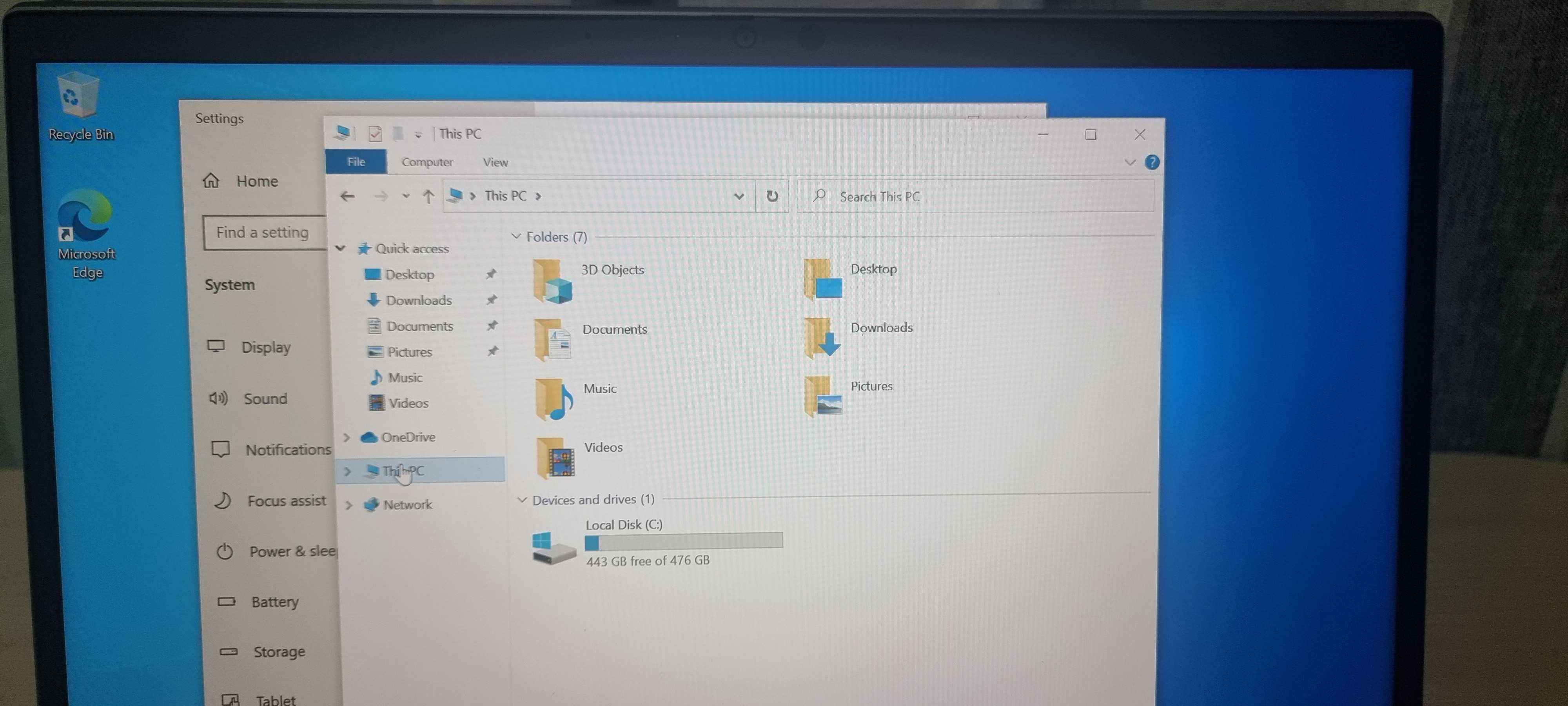
Task: Collapse the Folders (7) group
Action: tap(516, 237)
